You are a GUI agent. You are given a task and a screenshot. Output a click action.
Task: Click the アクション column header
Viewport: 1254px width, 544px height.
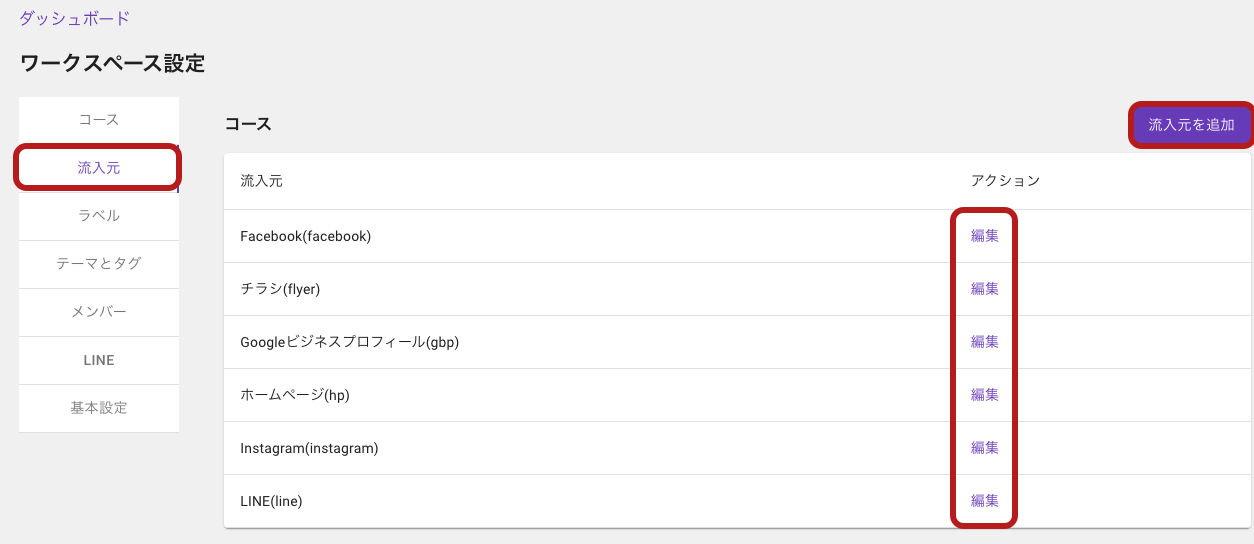[1006, 181]
